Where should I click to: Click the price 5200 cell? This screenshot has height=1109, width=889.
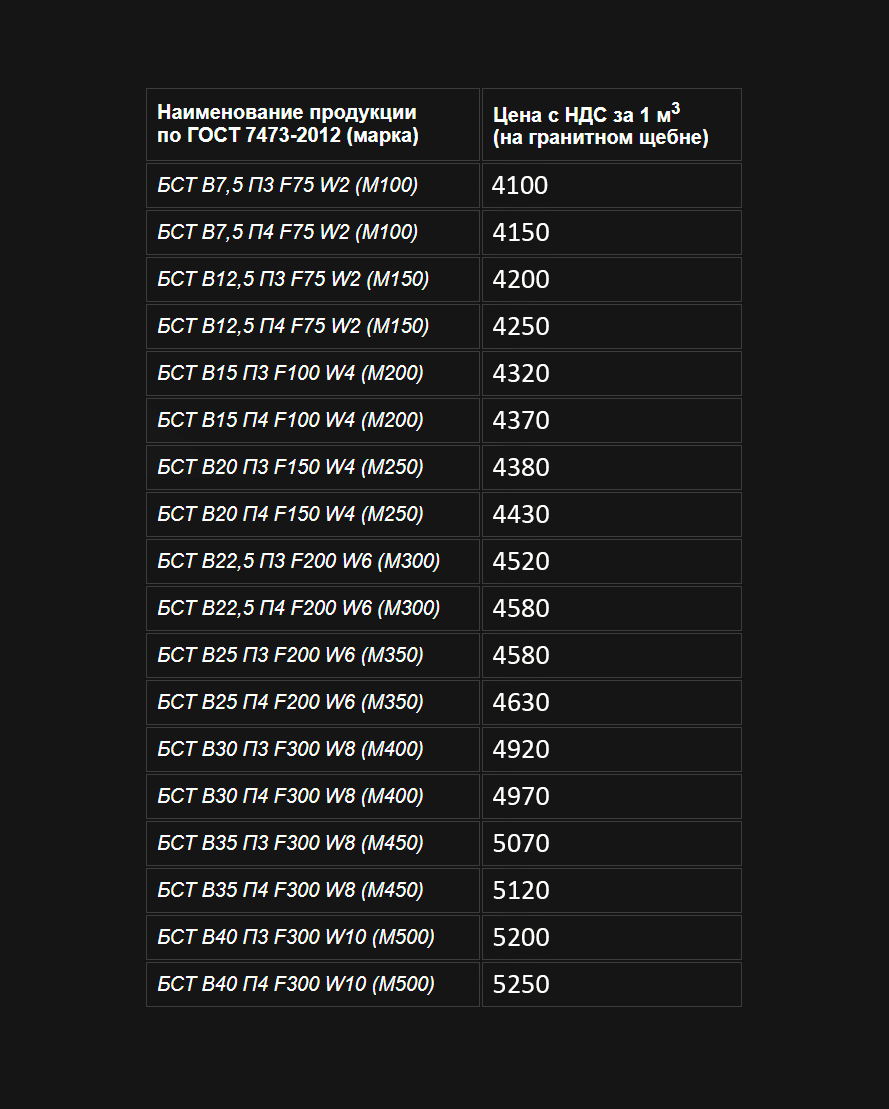tap(612, 937)
